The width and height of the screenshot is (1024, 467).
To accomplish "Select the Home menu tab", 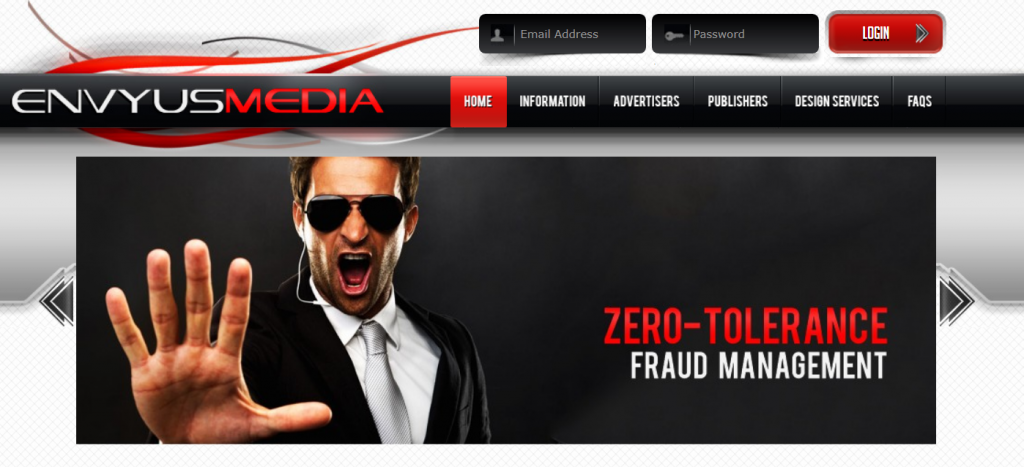I will click(478, 102).
